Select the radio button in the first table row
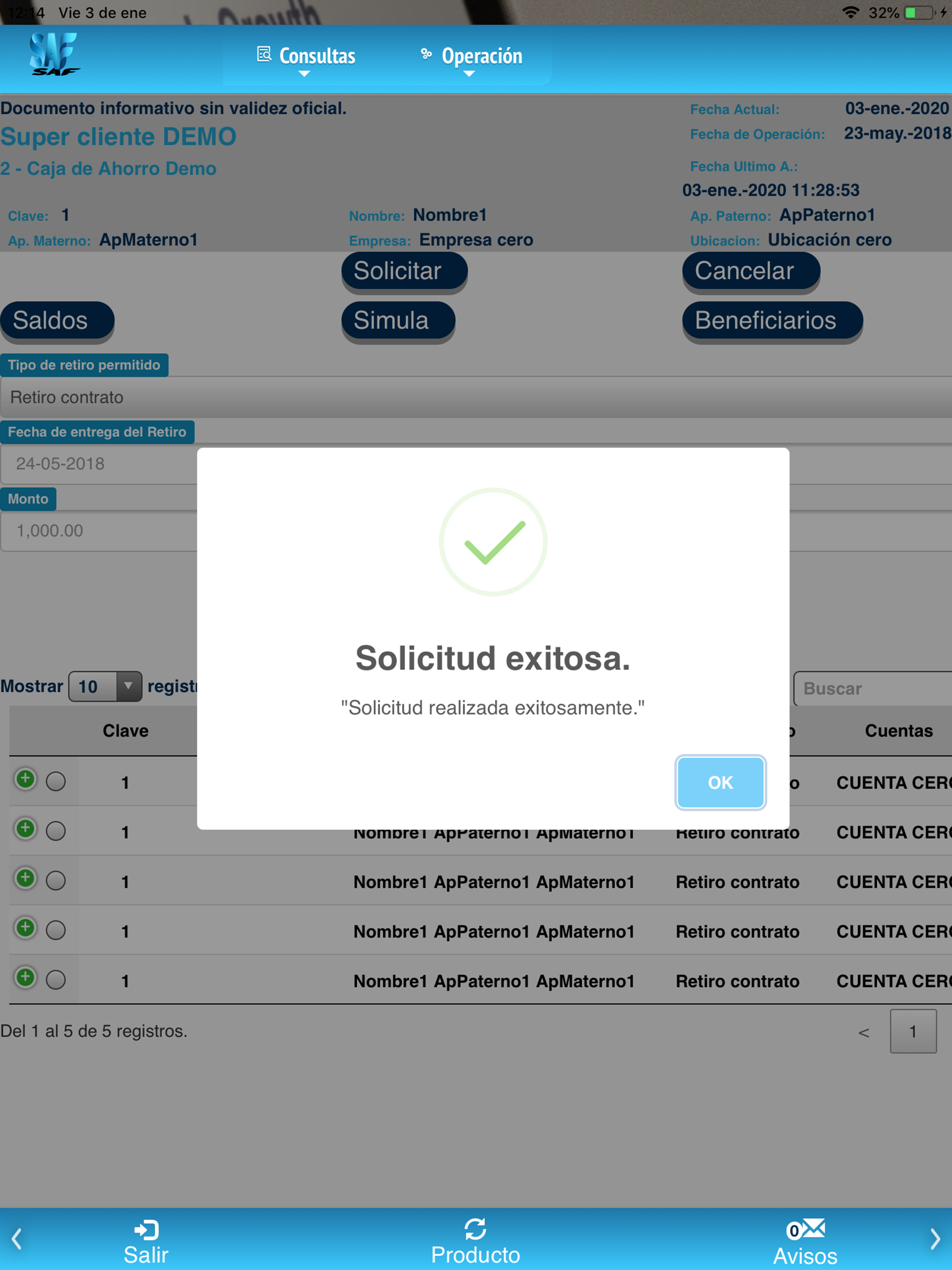 click(56, 781)
